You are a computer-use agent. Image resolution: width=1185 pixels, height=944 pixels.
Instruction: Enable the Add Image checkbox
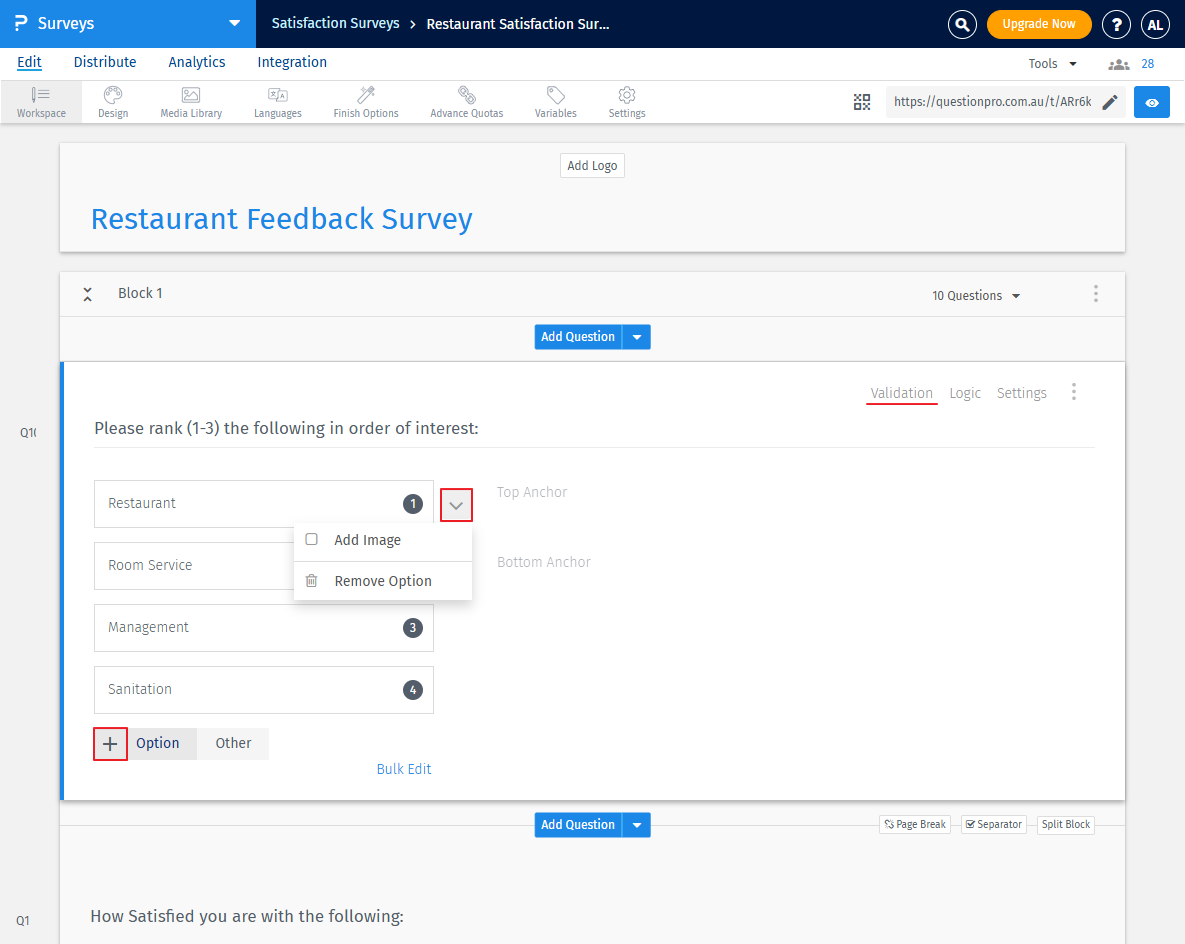[311, 539]
